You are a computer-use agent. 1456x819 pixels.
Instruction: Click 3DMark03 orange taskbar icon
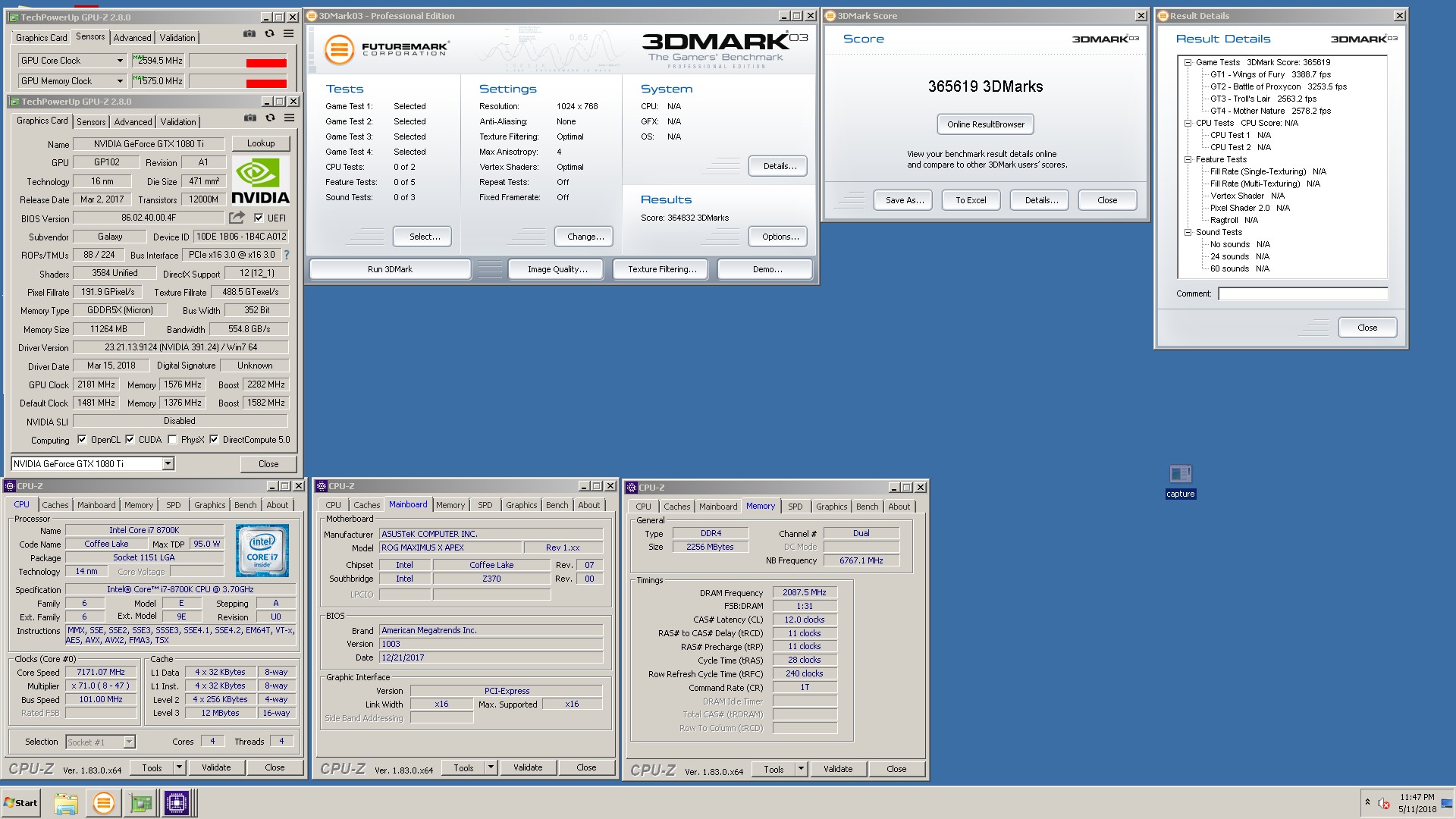[x=104, y=803]
